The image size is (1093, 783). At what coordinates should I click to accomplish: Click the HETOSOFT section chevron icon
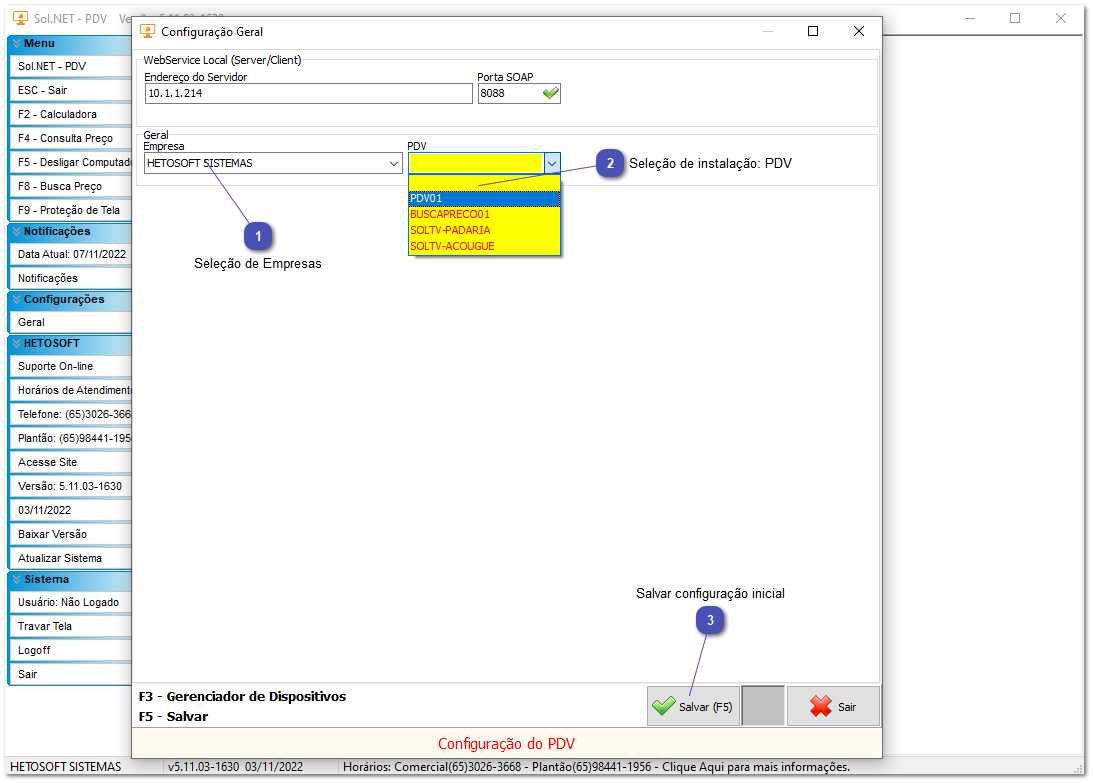16,344
